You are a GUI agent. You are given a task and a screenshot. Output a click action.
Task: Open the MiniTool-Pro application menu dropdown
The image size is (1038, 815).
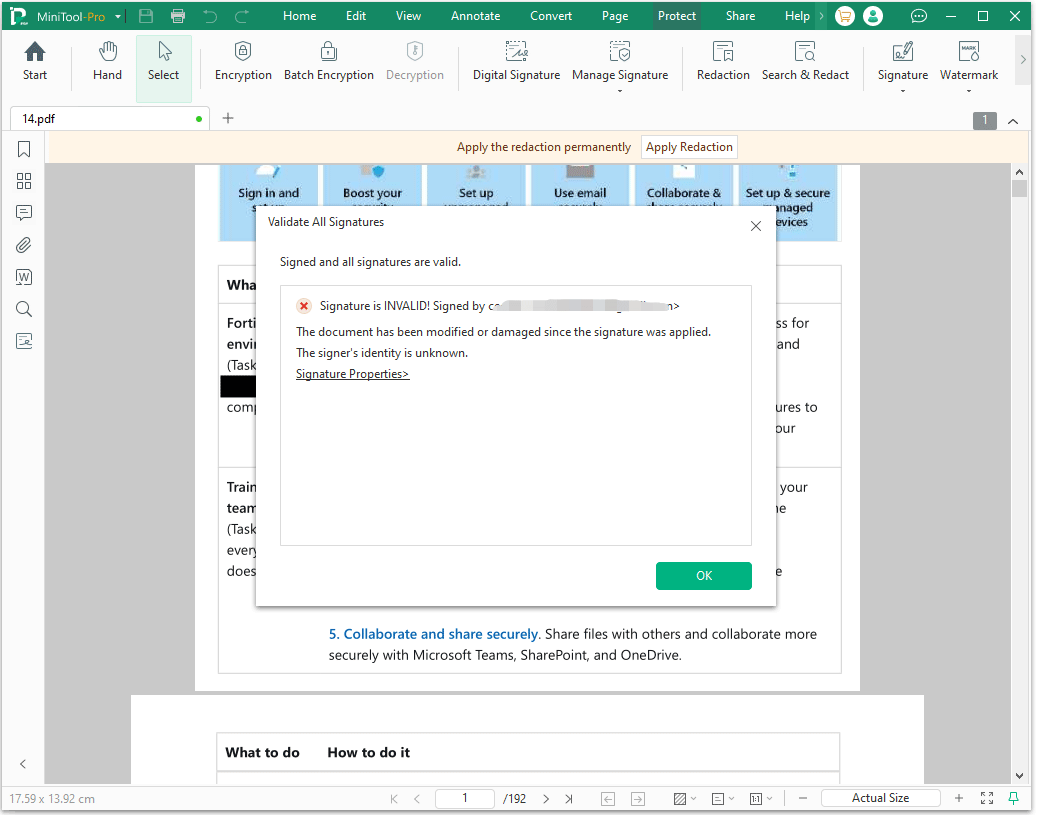point(118,17)
